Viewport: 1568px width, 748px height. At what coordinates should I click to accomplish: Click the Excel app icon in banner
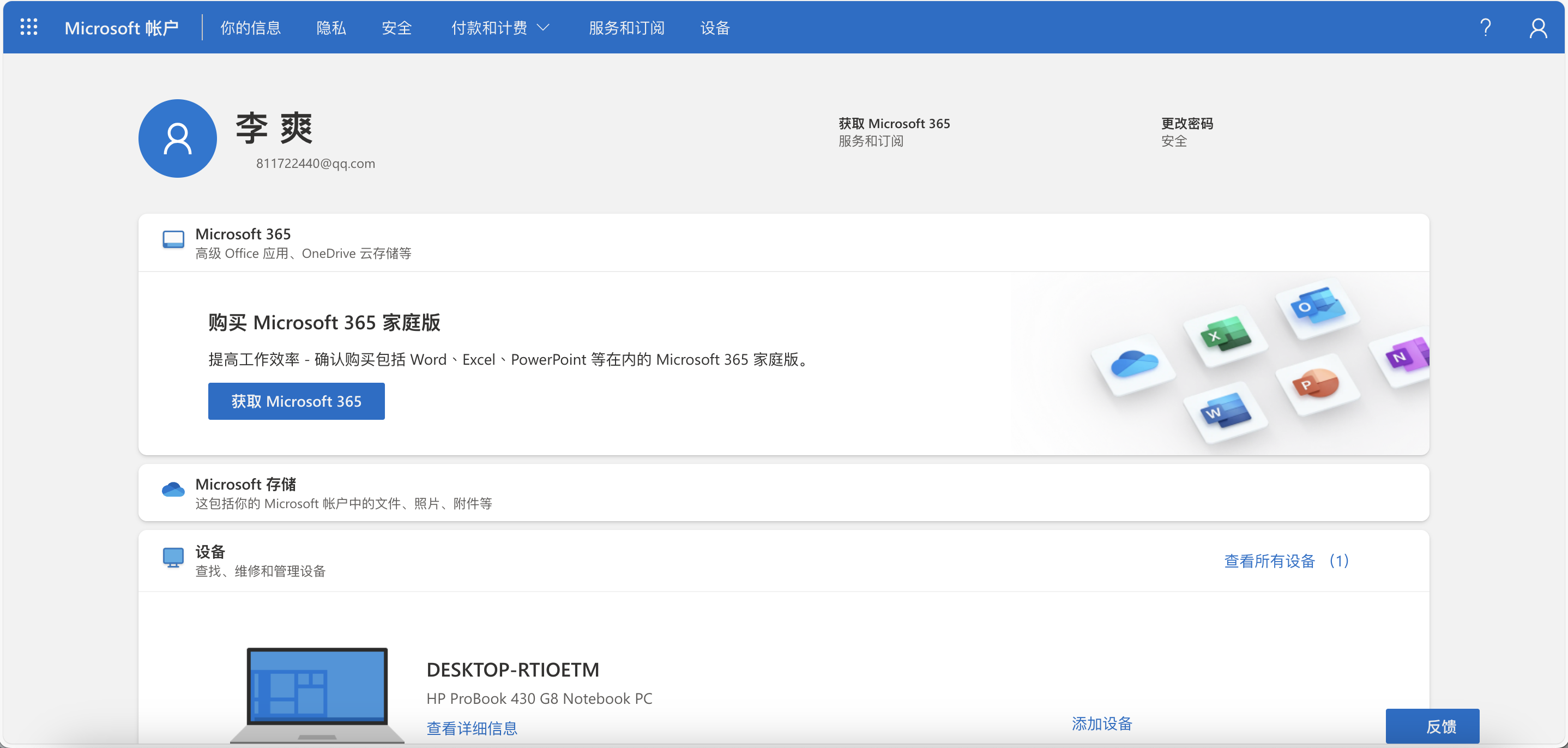pyautogui.click(x=1225, y=335)
